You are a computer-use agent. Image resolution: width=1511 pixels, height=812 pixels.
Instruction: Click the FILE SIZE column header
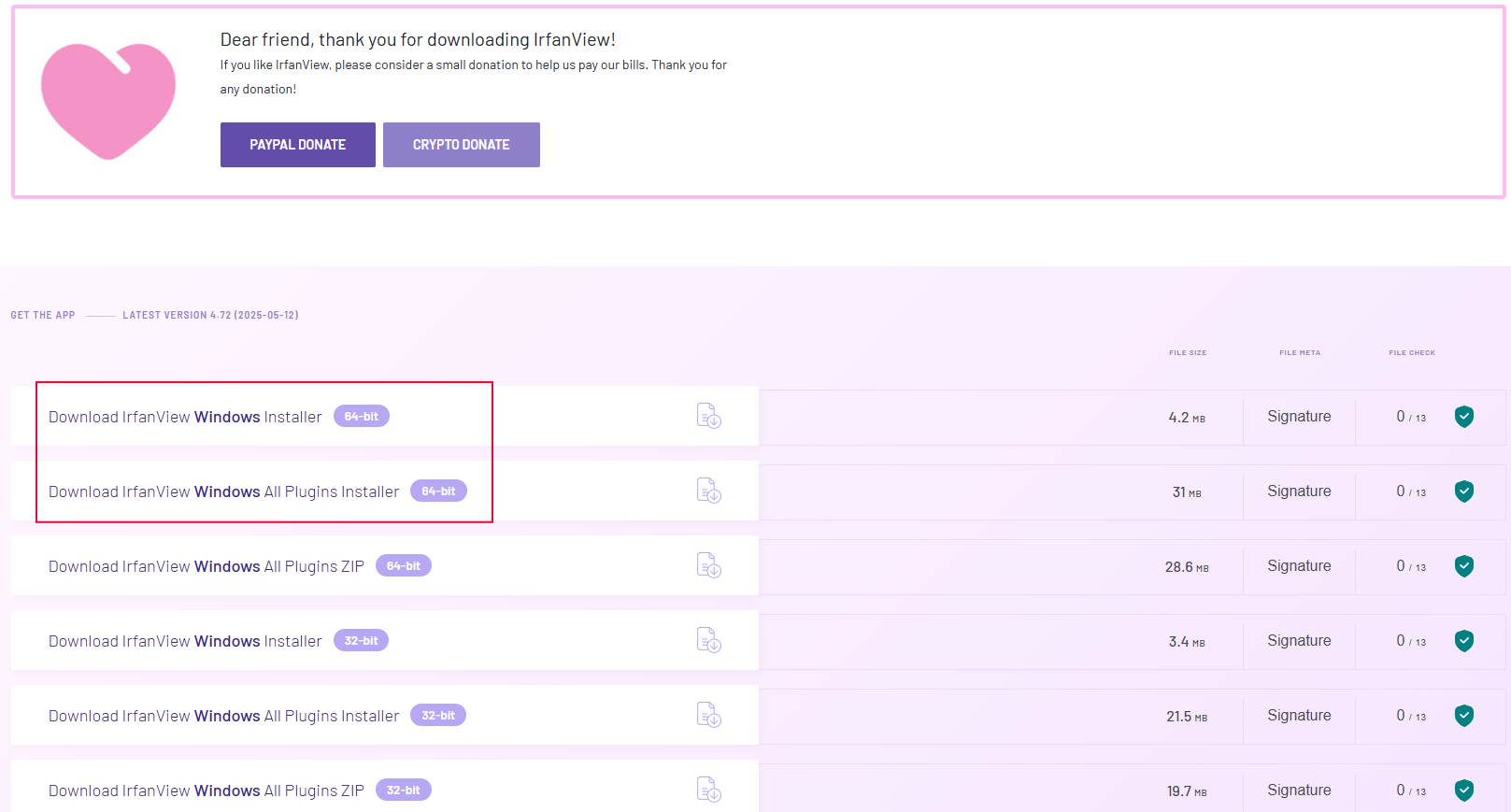click(1188, 353)
